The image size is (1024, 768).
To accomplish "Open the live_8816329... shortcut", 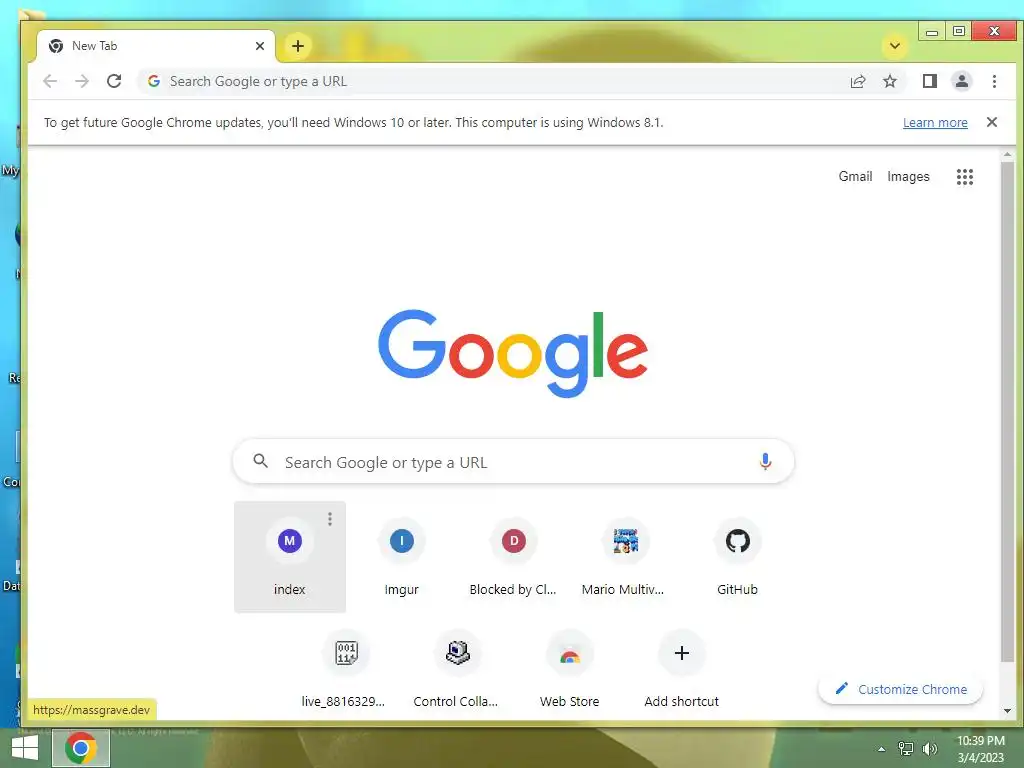I will click(x=345, y=669).
